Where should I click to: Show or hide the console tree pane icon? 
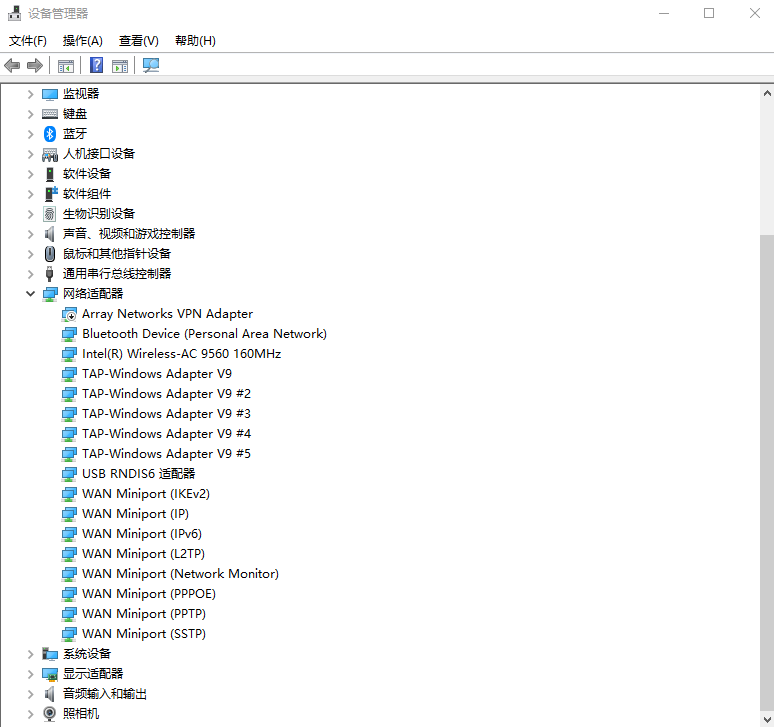click(66, 66)
